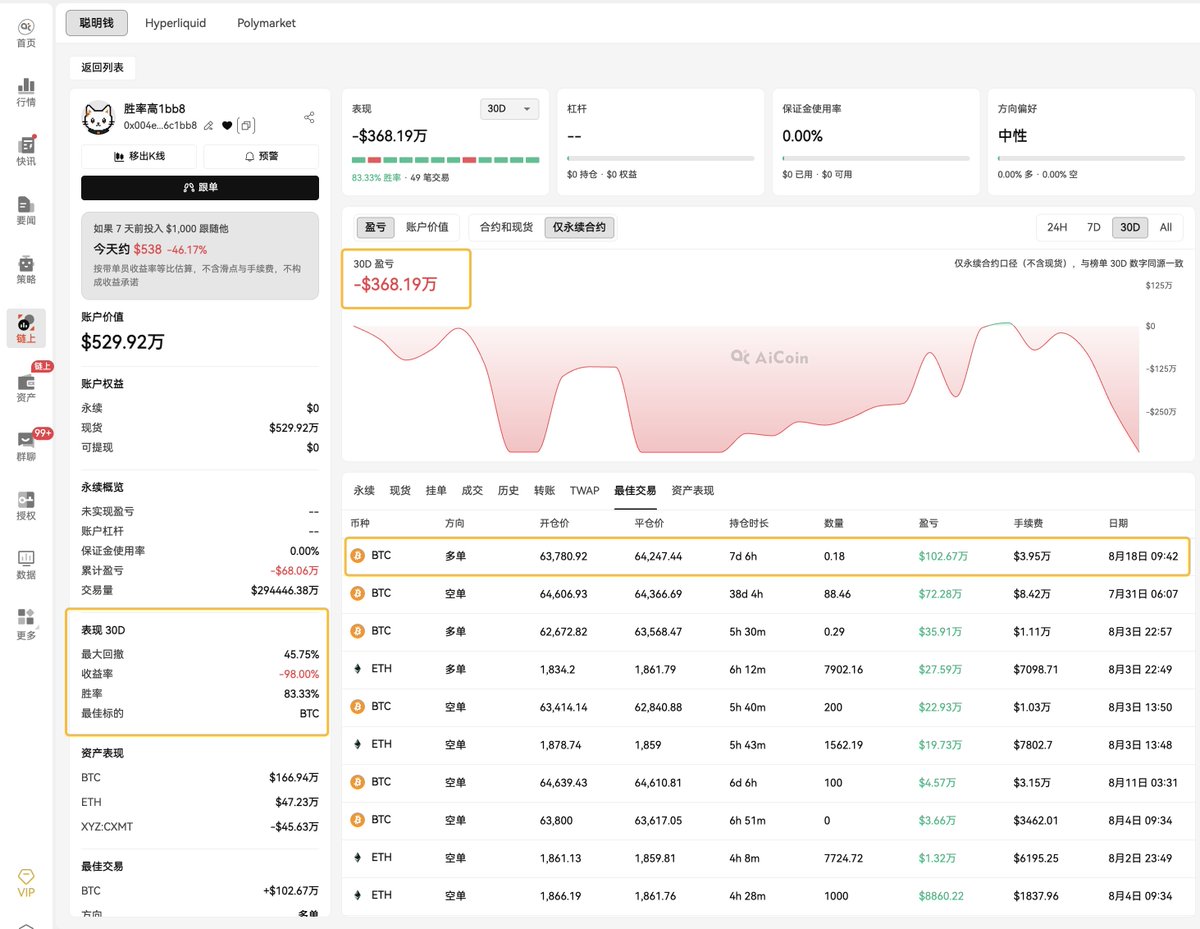The height and width of the screenshot is (929, 1200).
Task: Switch to Hyperliquid top tab
Action: click(x=175, y=23)
